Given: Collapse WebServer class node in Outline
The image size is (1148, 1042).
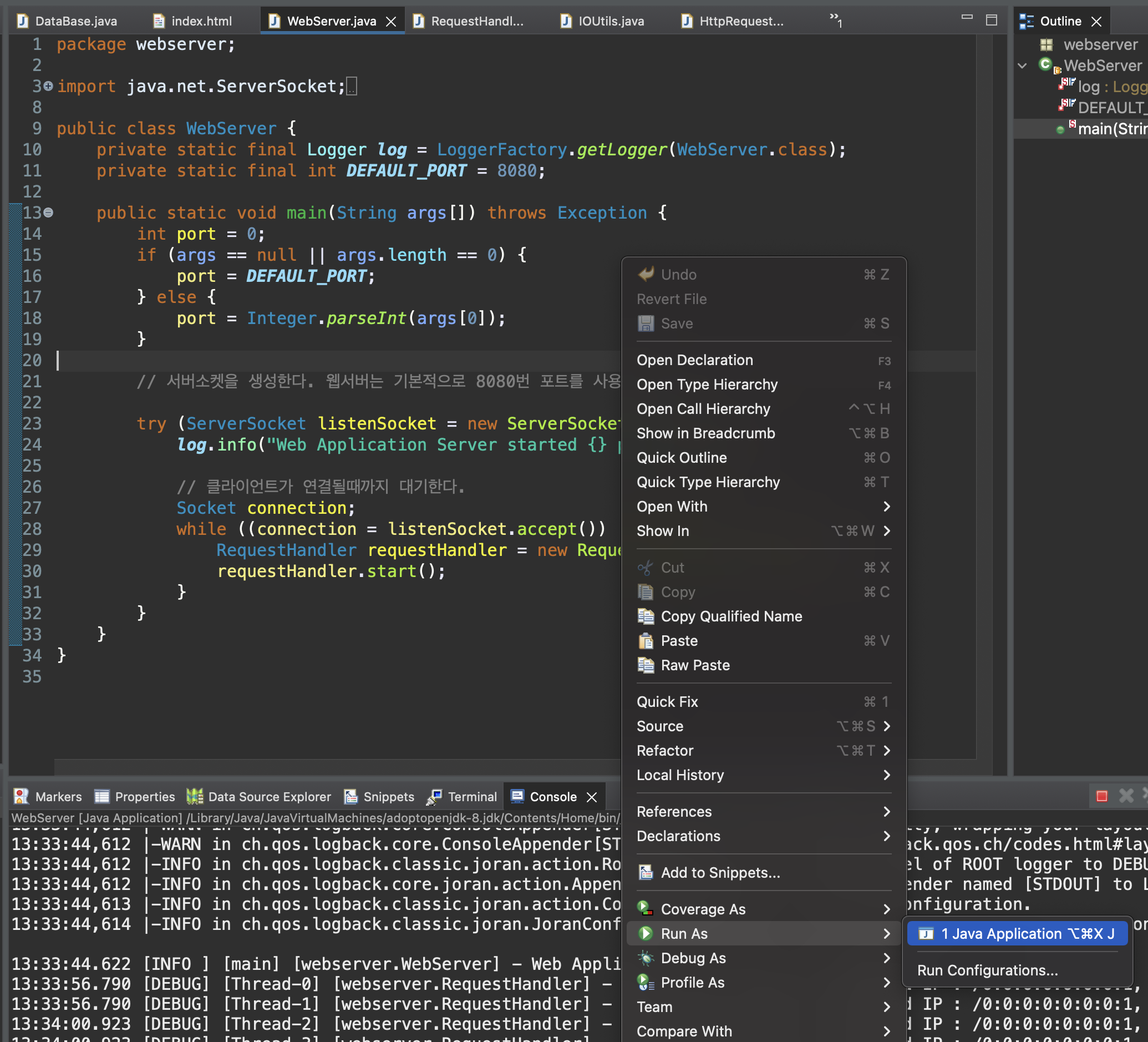Looking at the screenshot, I should (x=1023, y=65).
